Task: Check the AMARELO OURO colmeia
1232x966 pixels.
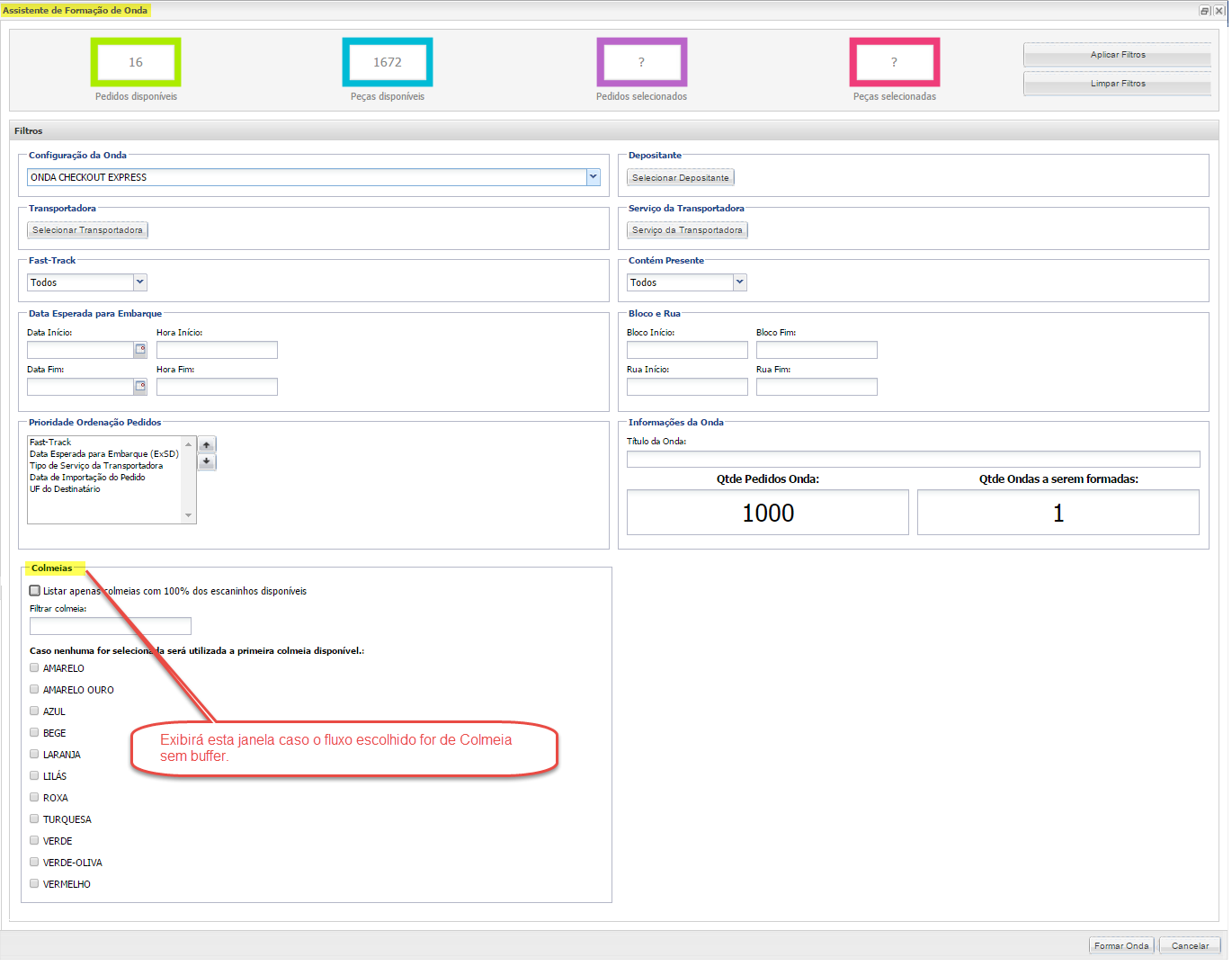Action: coord(34,690)
